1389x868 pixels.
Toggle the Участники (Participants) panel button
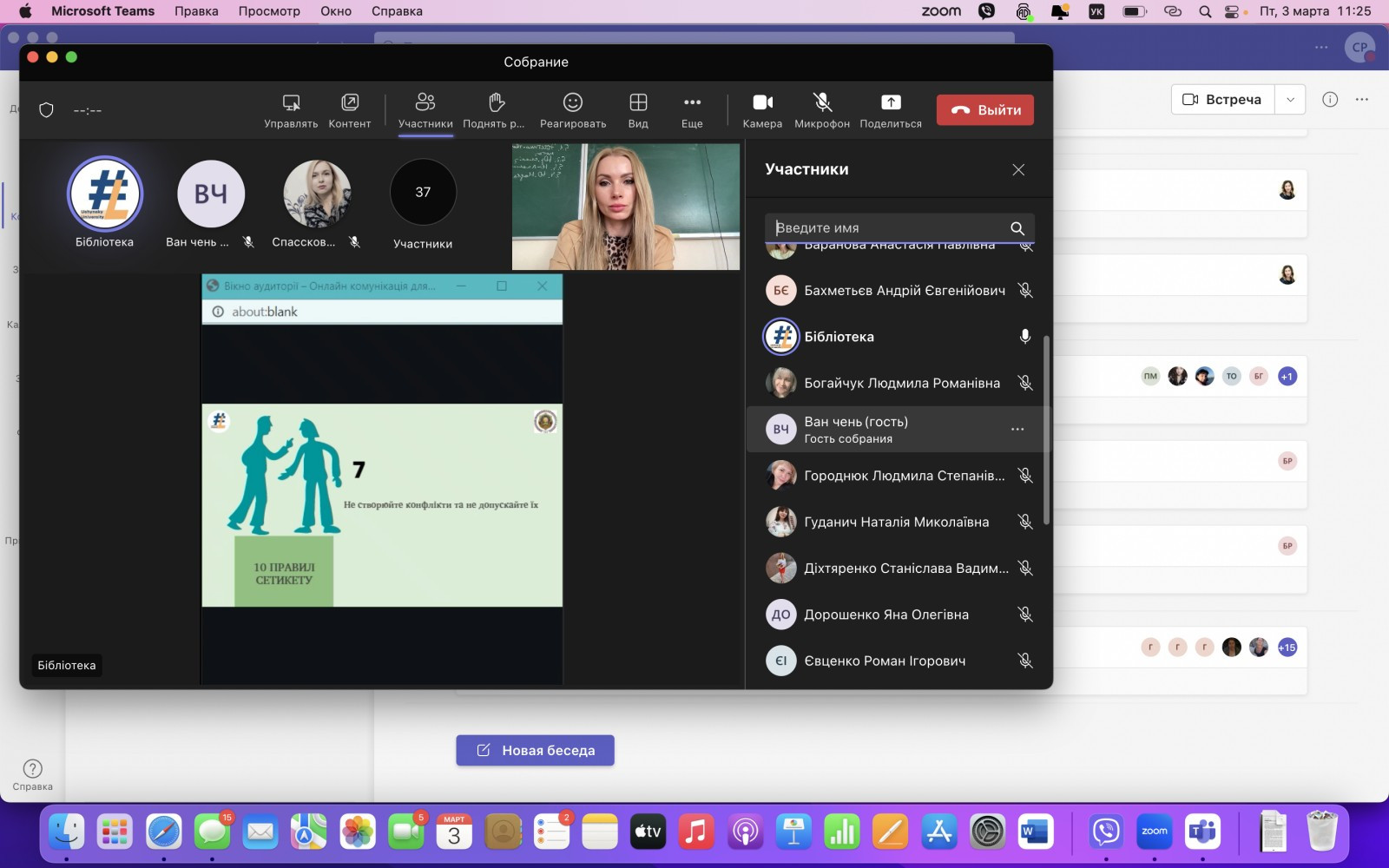(x=425, y=110)
